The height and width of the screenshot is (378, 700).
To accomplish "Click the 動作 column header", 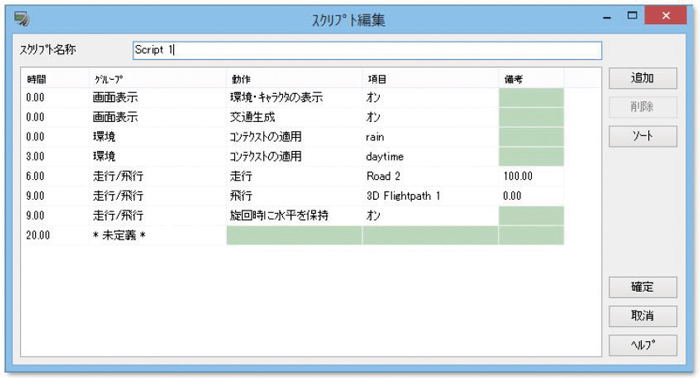I will tap(294, 79).
